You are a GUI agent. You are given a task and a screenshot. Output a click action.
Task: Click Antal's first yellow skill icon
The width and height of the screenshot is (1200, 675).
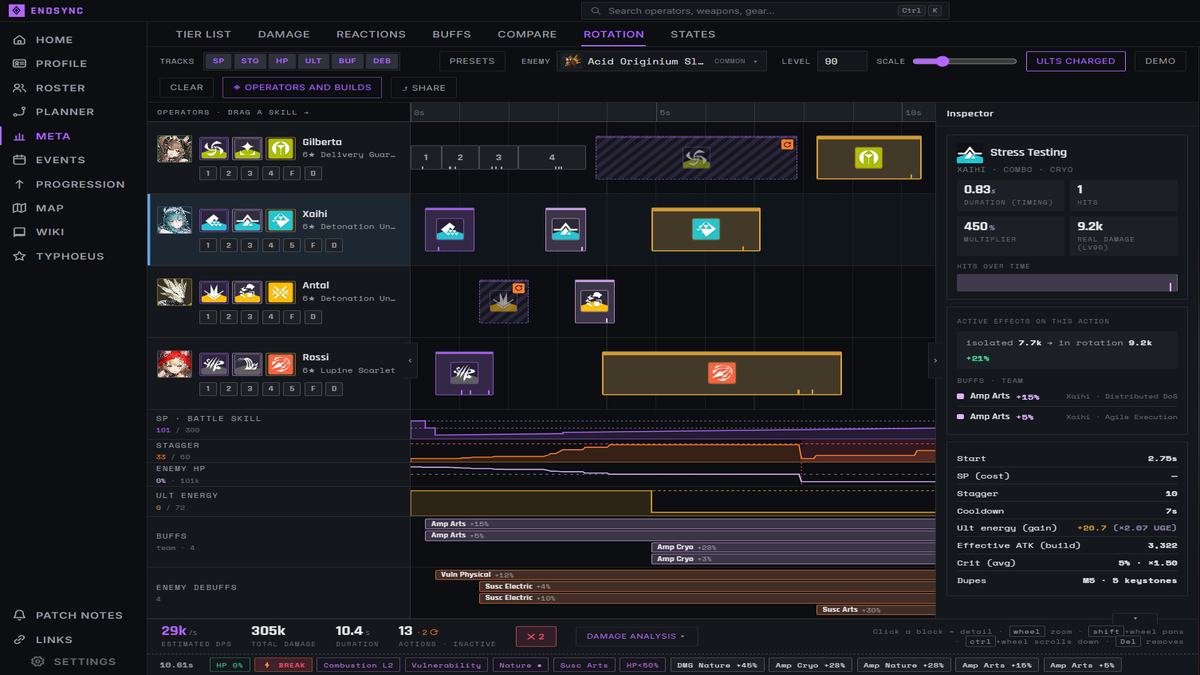(x=213, y=292)
